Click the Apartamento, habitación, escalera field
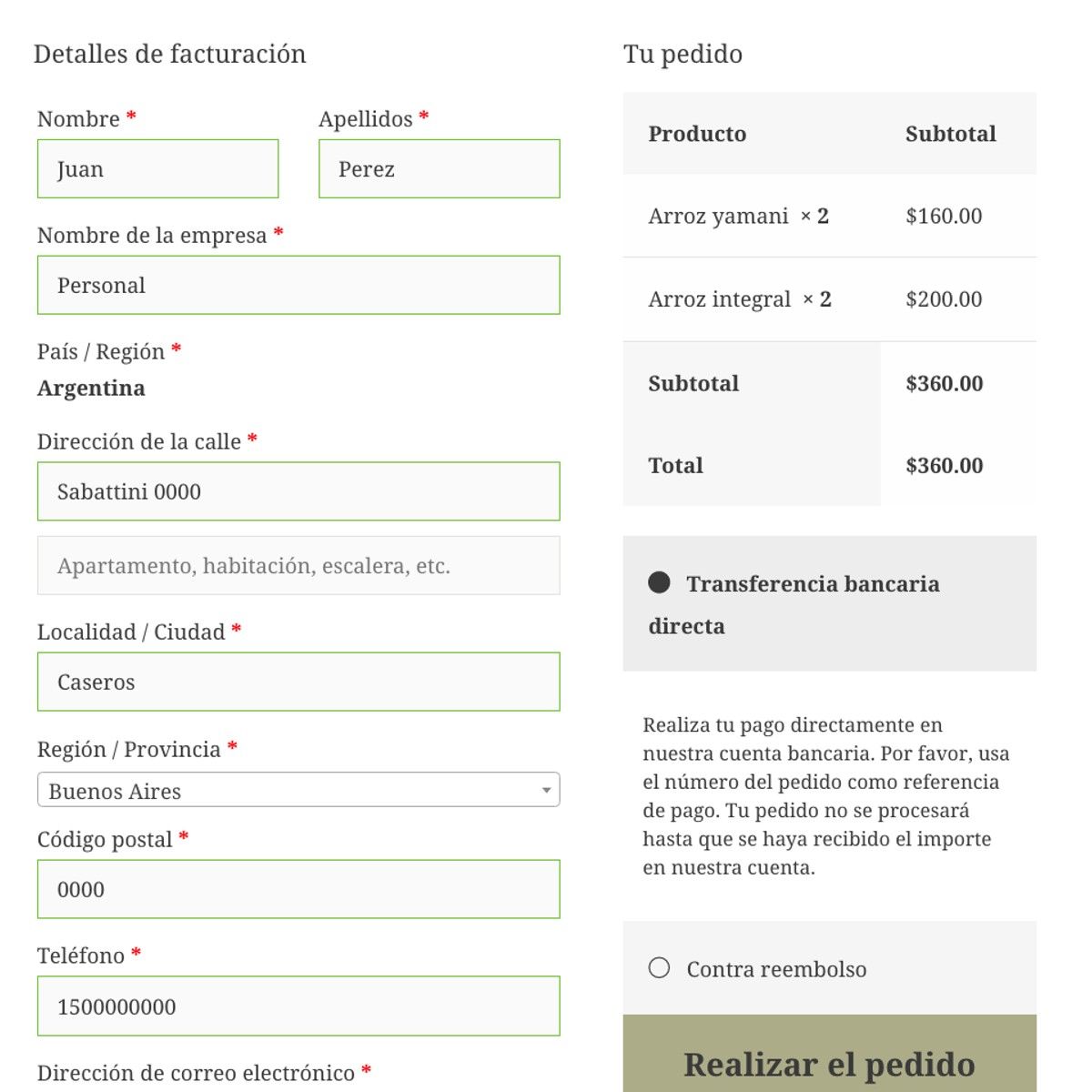Screen dimensions: 1092x1092 click(298, 565)
